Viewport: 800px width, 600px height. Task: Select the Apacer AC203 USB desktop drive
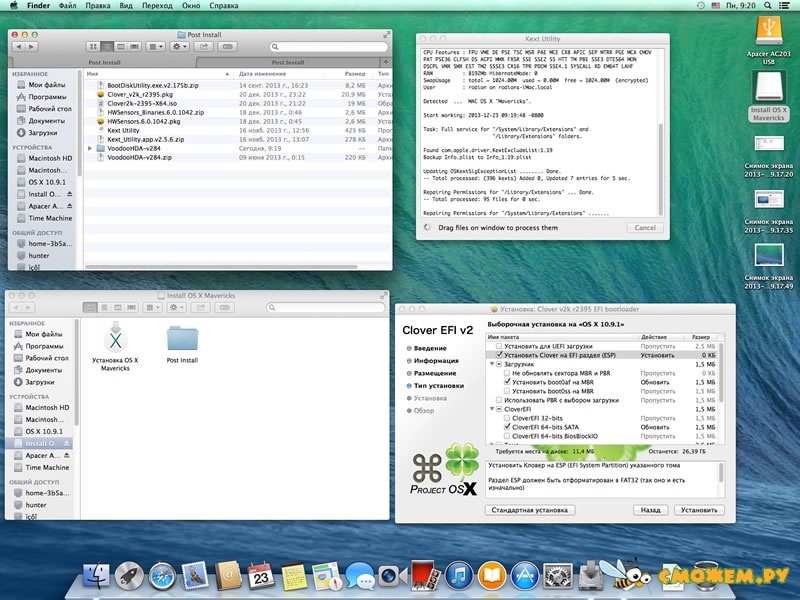pyautogui.click(x=768, y=40)
